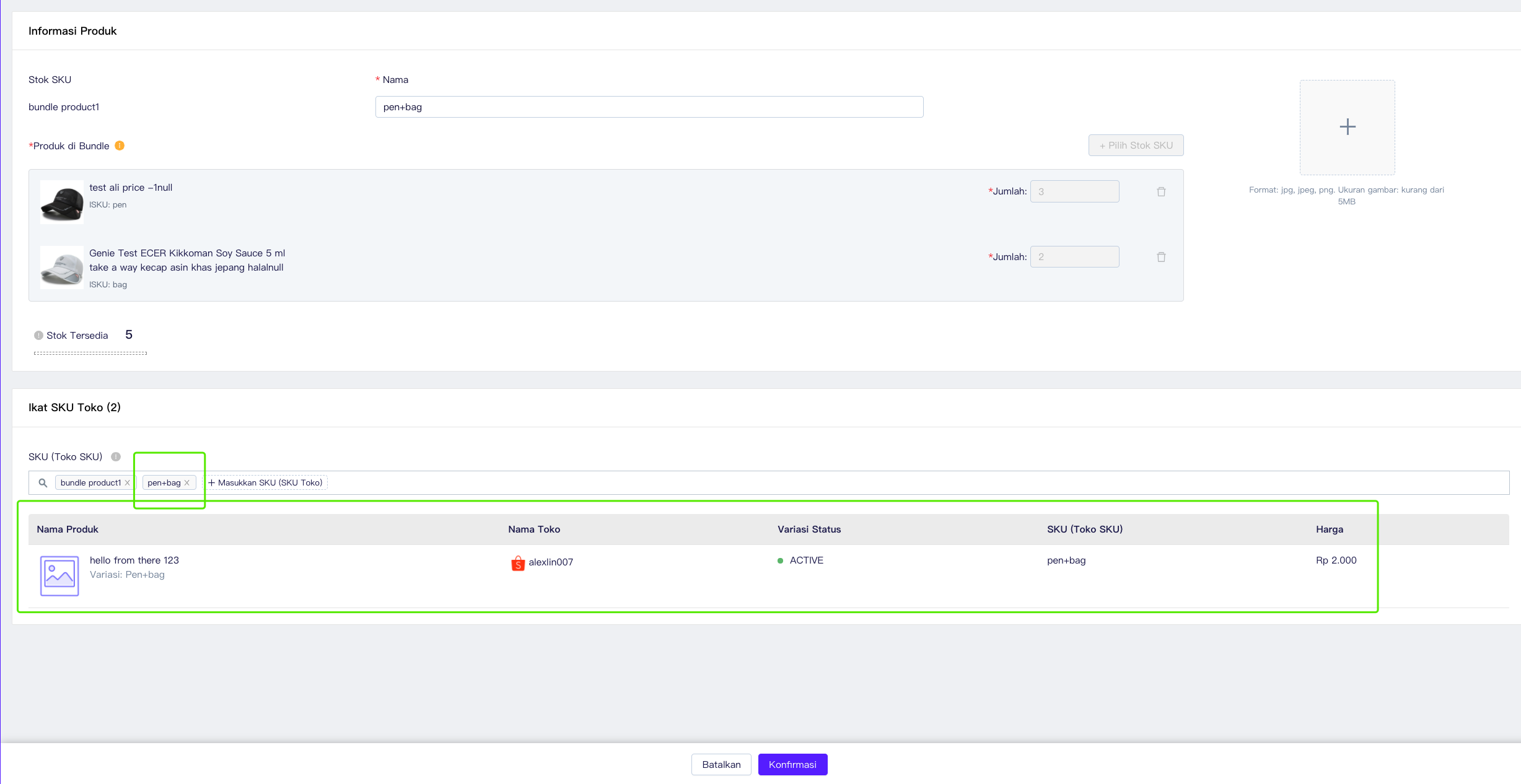The width and height of the screenshot is (1521, 784).
Task: Click the orange info icon beside Produk di Bundle
Action: point(120,146)
